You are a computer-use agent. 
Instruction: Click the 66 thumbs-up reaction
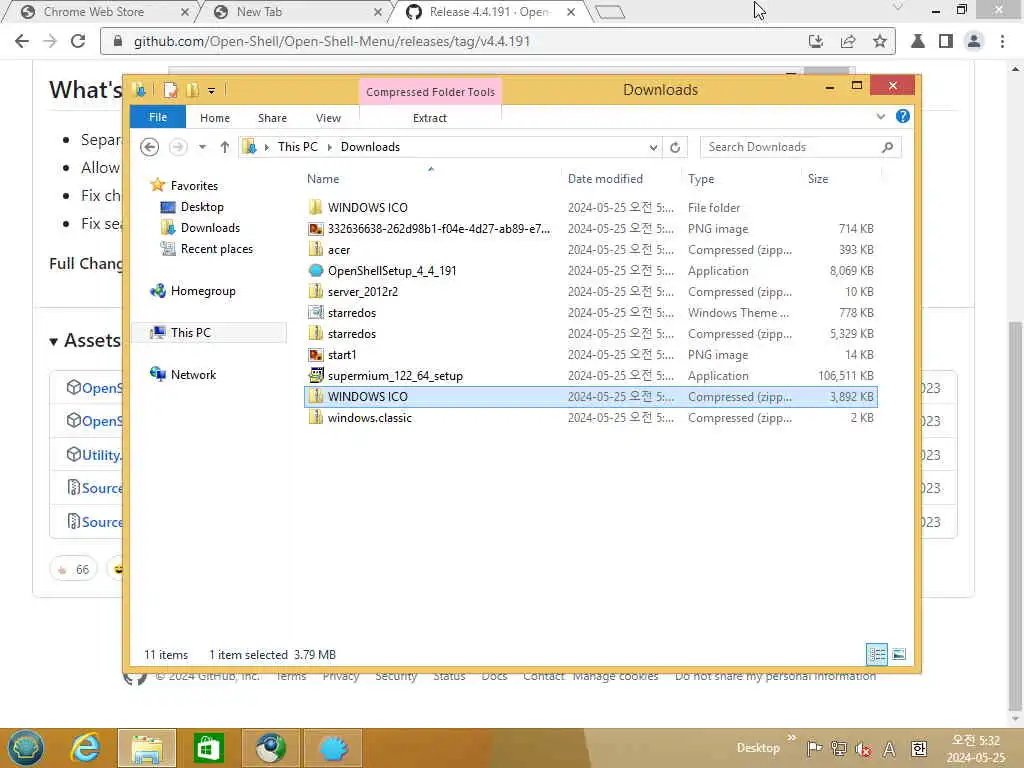click(73, 569)
